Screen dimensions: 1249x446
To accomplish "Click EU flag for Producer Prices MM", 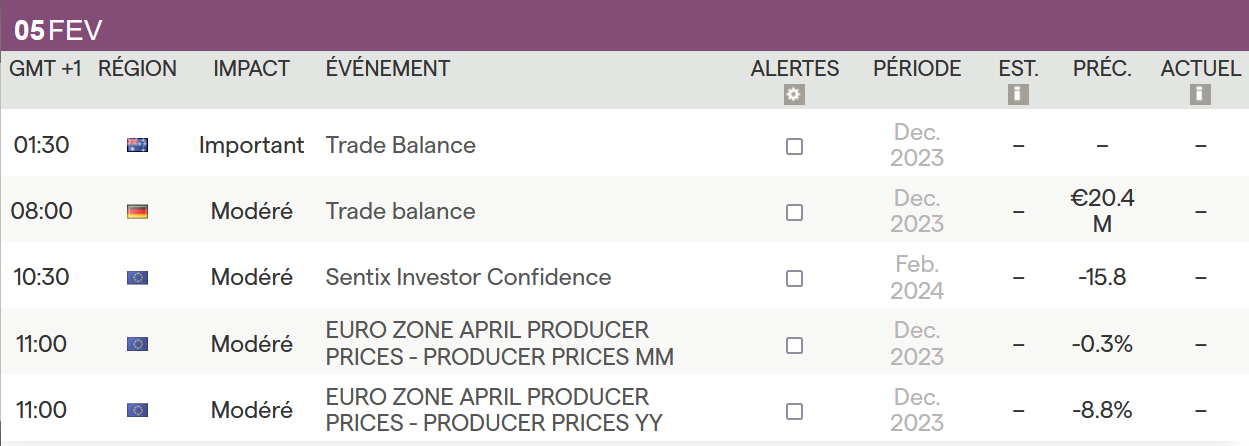I will point(137,344).
